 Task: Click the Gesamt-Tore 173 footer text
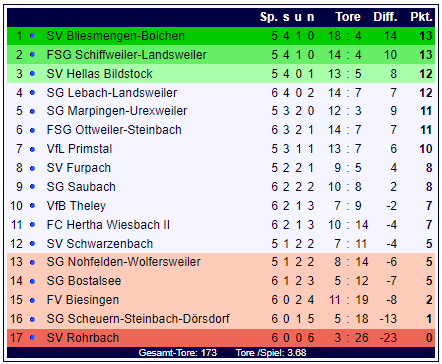click(x=178, y=353)
